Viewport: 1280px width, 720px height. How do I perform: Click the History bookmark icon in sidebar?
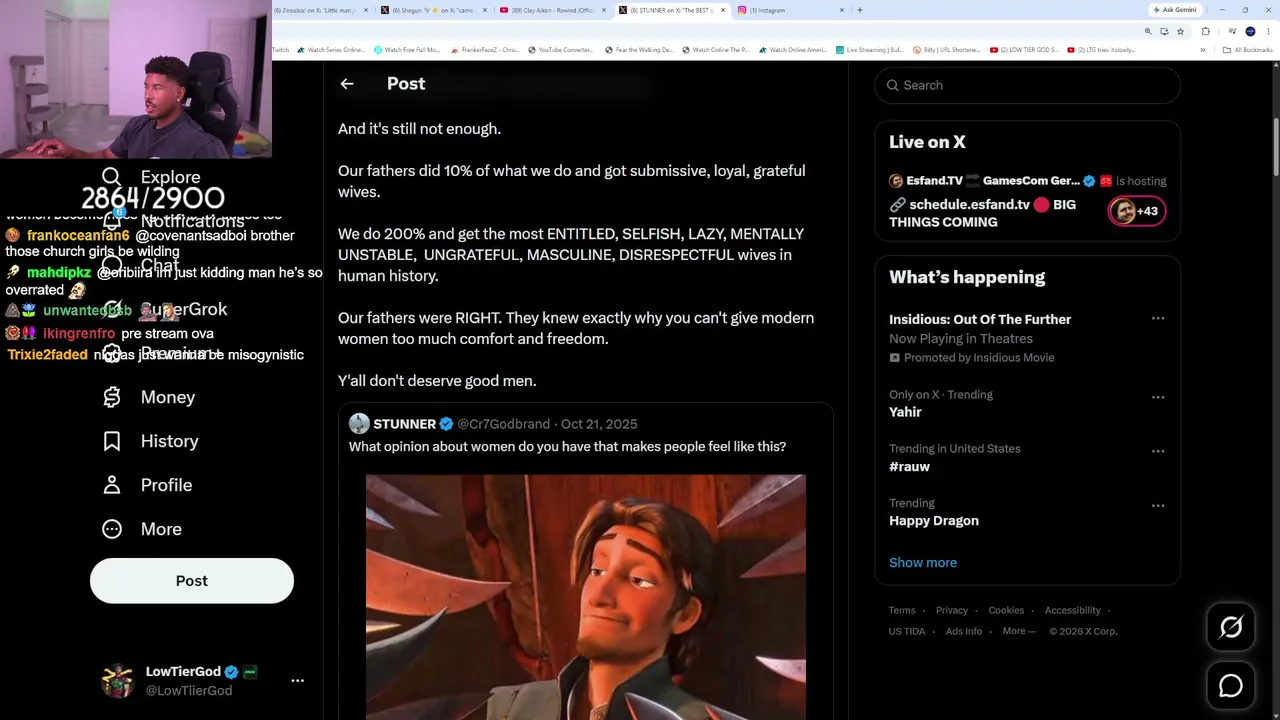pyautogui.click(x=112, y=441)
